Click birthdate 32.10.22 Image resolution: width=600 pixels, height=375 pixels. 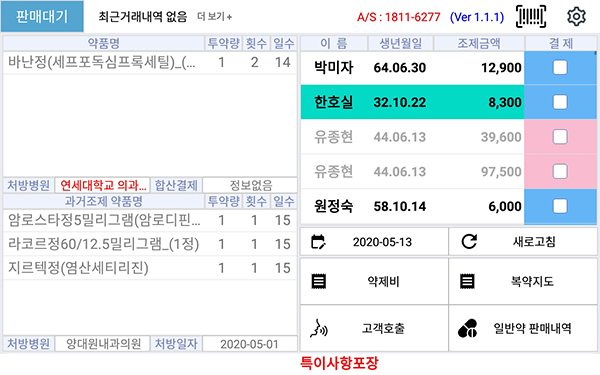399,102
